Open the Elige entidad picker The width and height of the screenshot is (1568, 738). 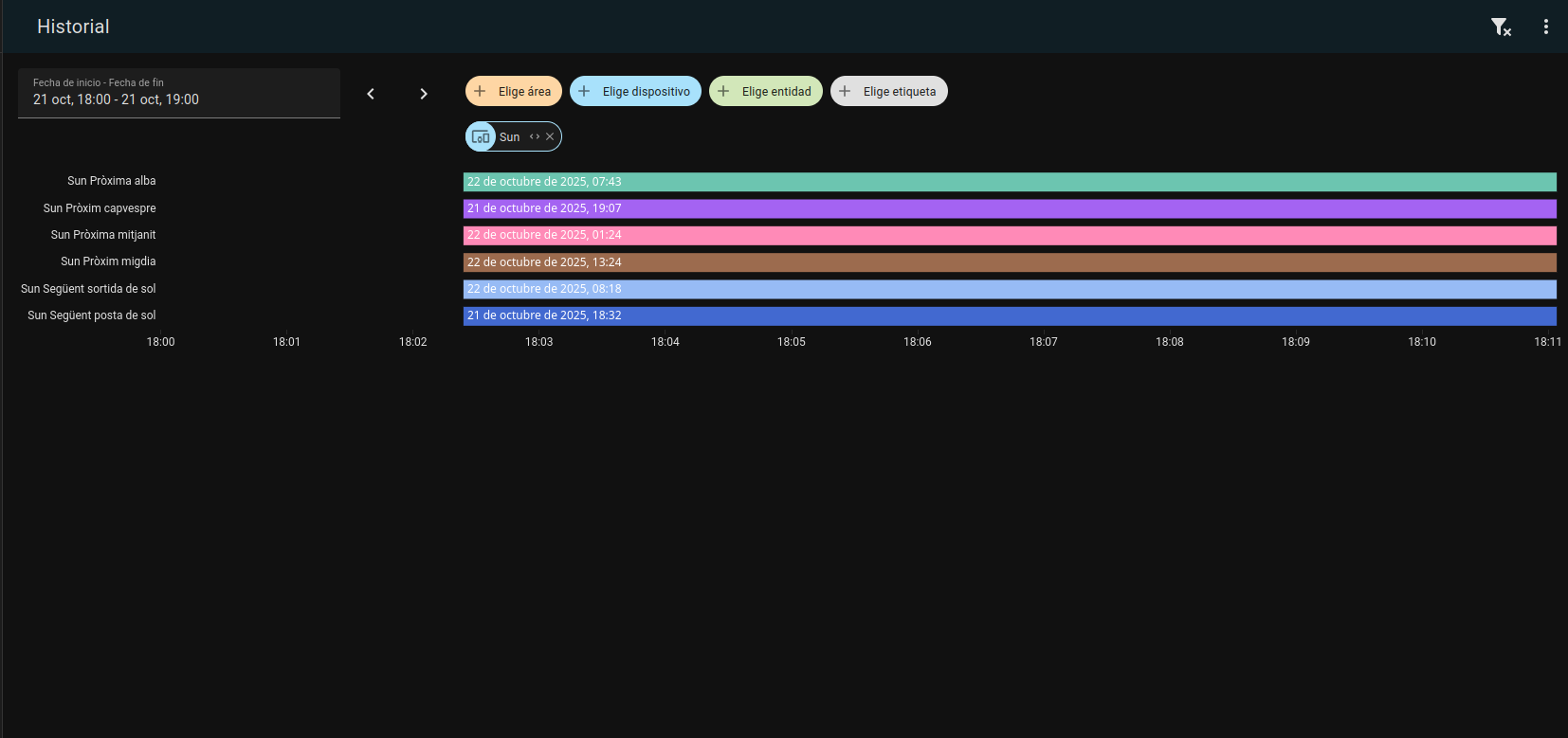click(765, 91)
